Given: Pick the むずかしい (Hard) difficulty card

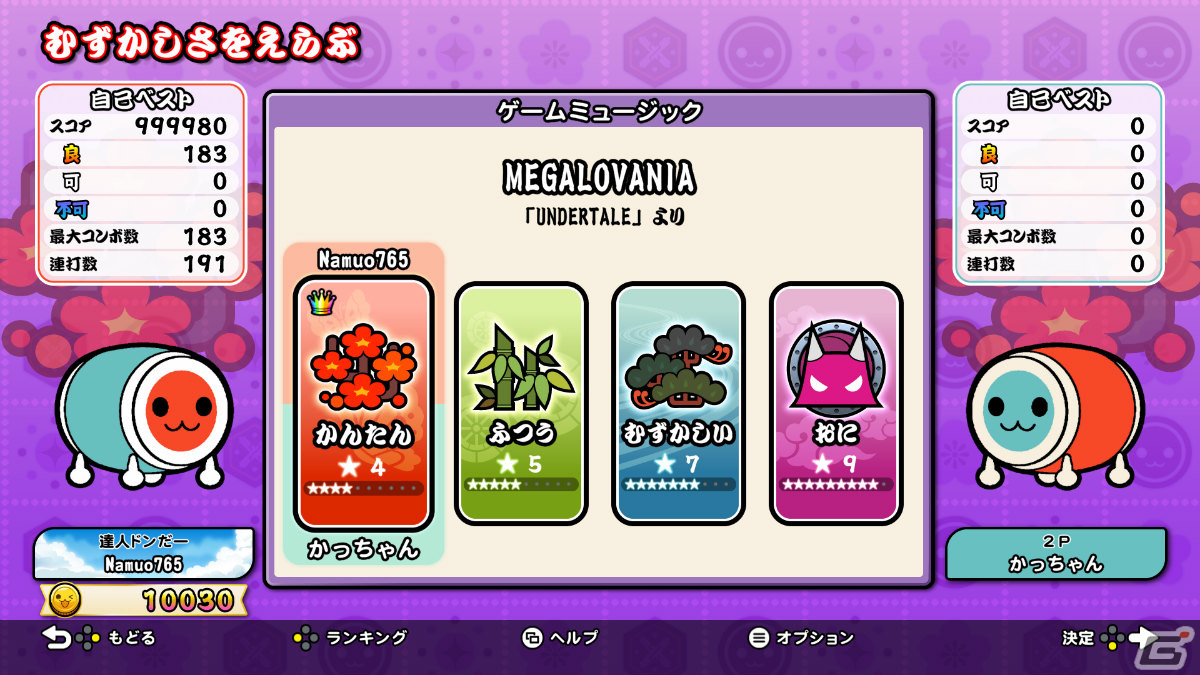Looking at the screenshot, I should point(678,403).
